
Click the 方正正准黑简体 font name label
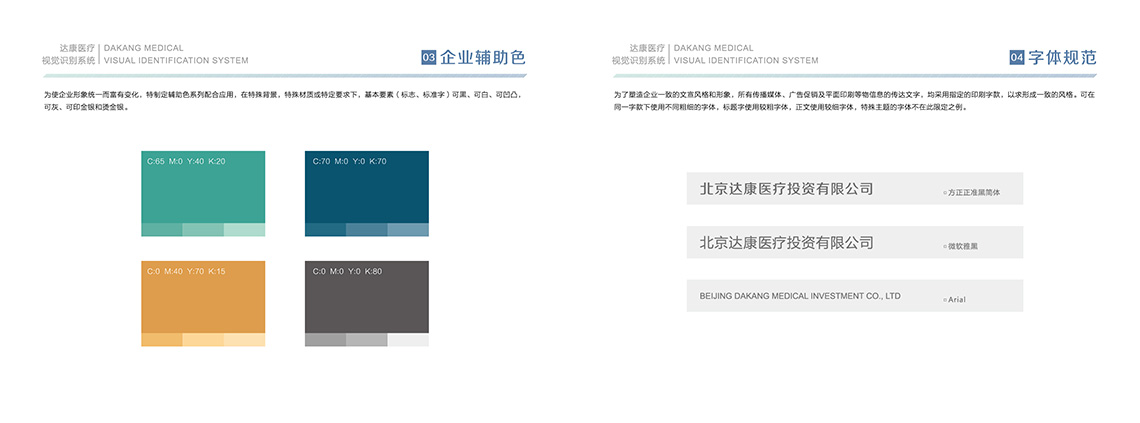(x=975, y=193)
